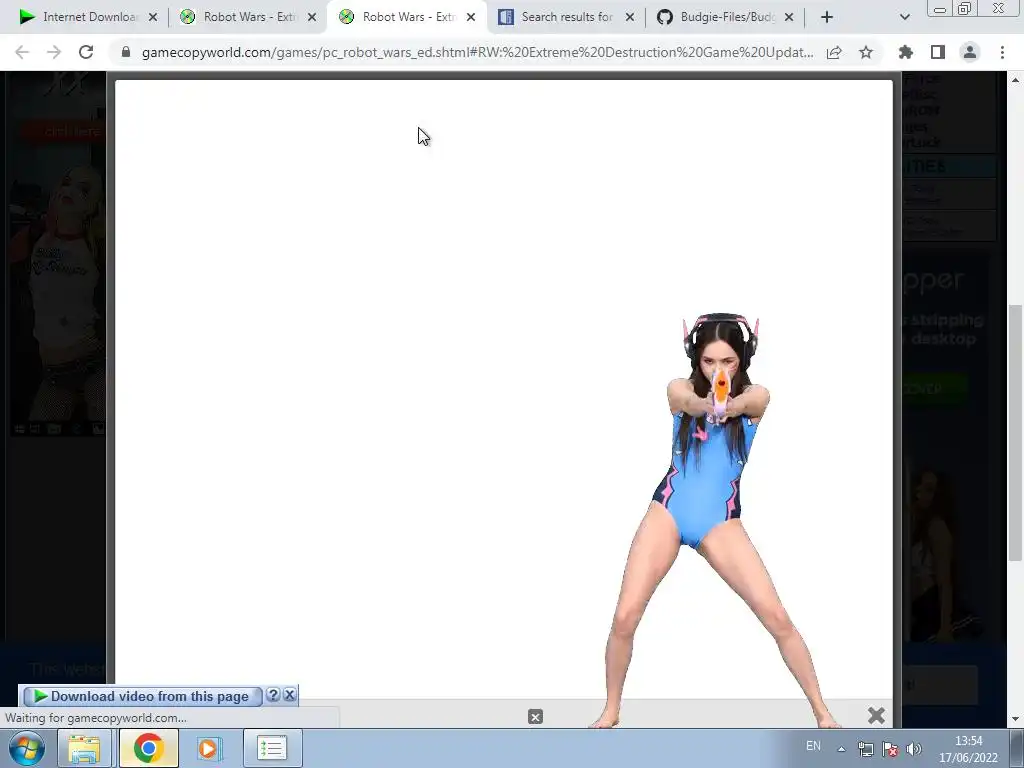The height and width of the screenshot is (768, 1024).
Task: Close the Internet Download tab
Action: pos(153,17)
